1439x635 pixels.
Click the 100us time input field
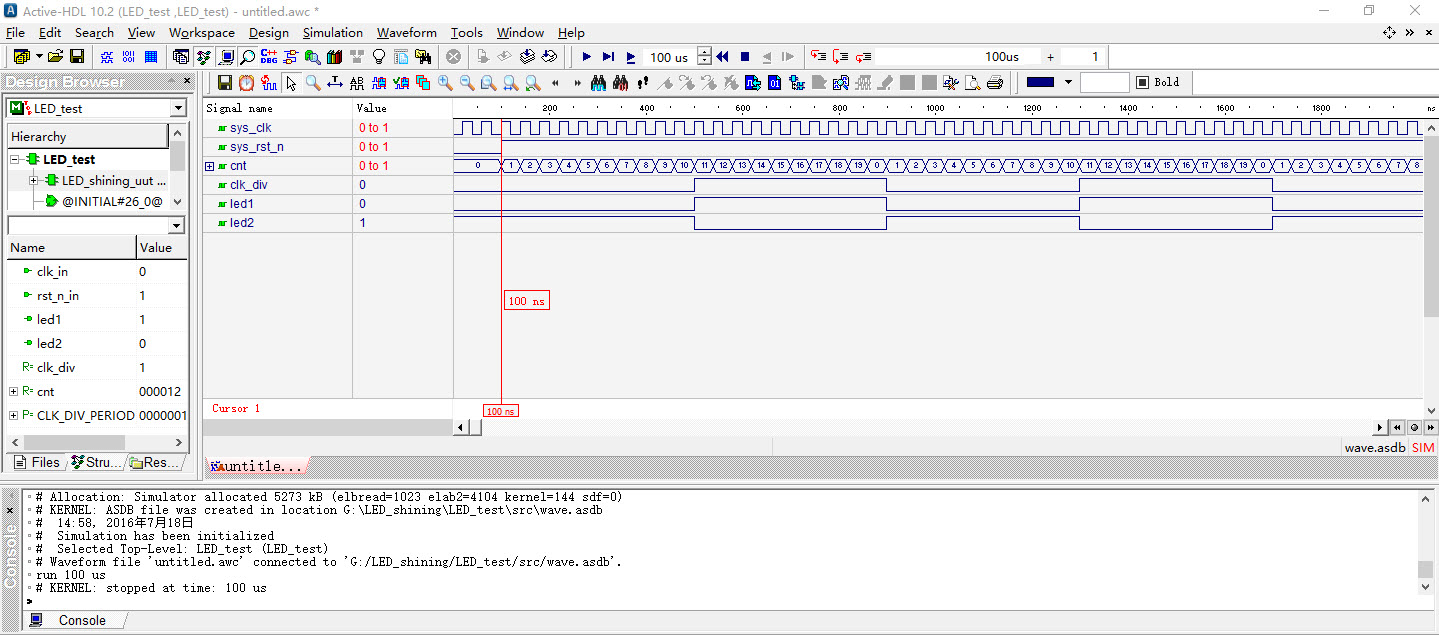pyautogui.click(x=958, y=57)
